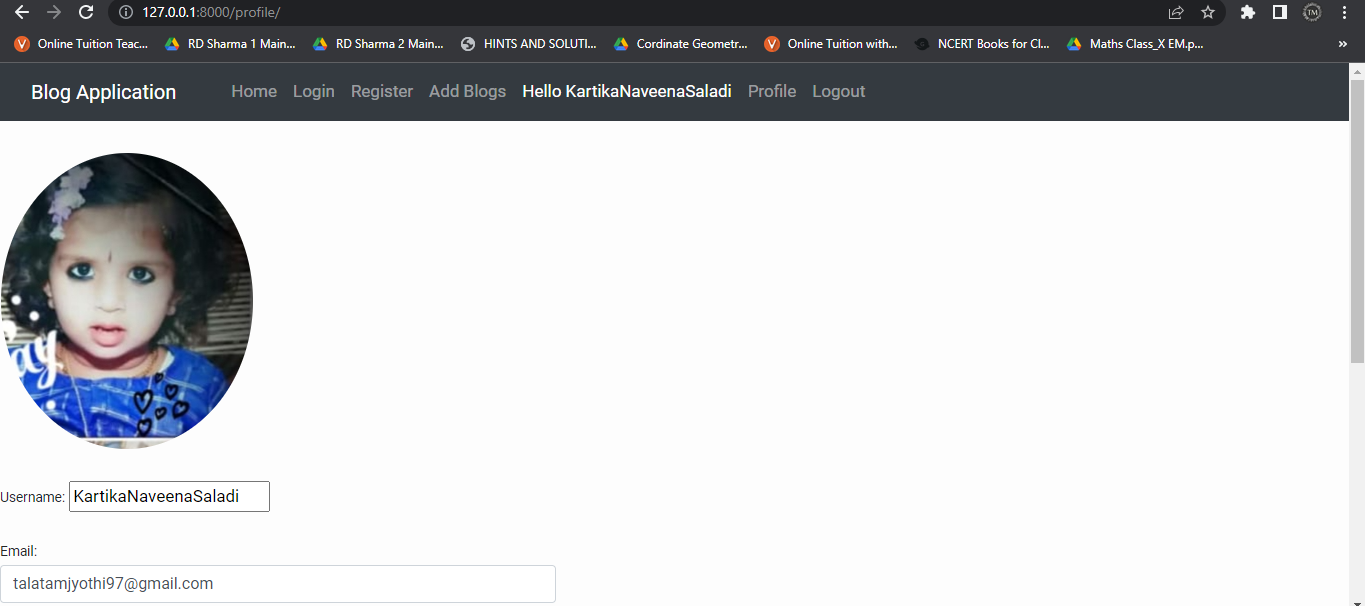
Task: Click the browser back navigation icon
Action: 21,13
